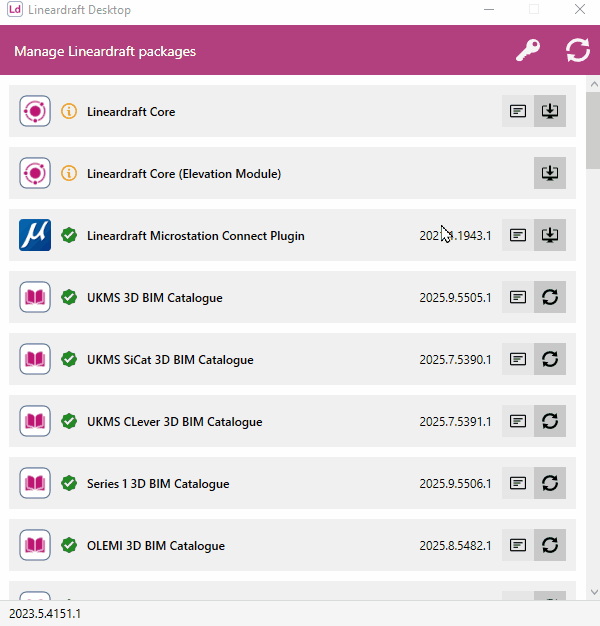Update the UKMS CLever 3D BIM Catalogue
This screenshot has width=600, height=626.
550,421
